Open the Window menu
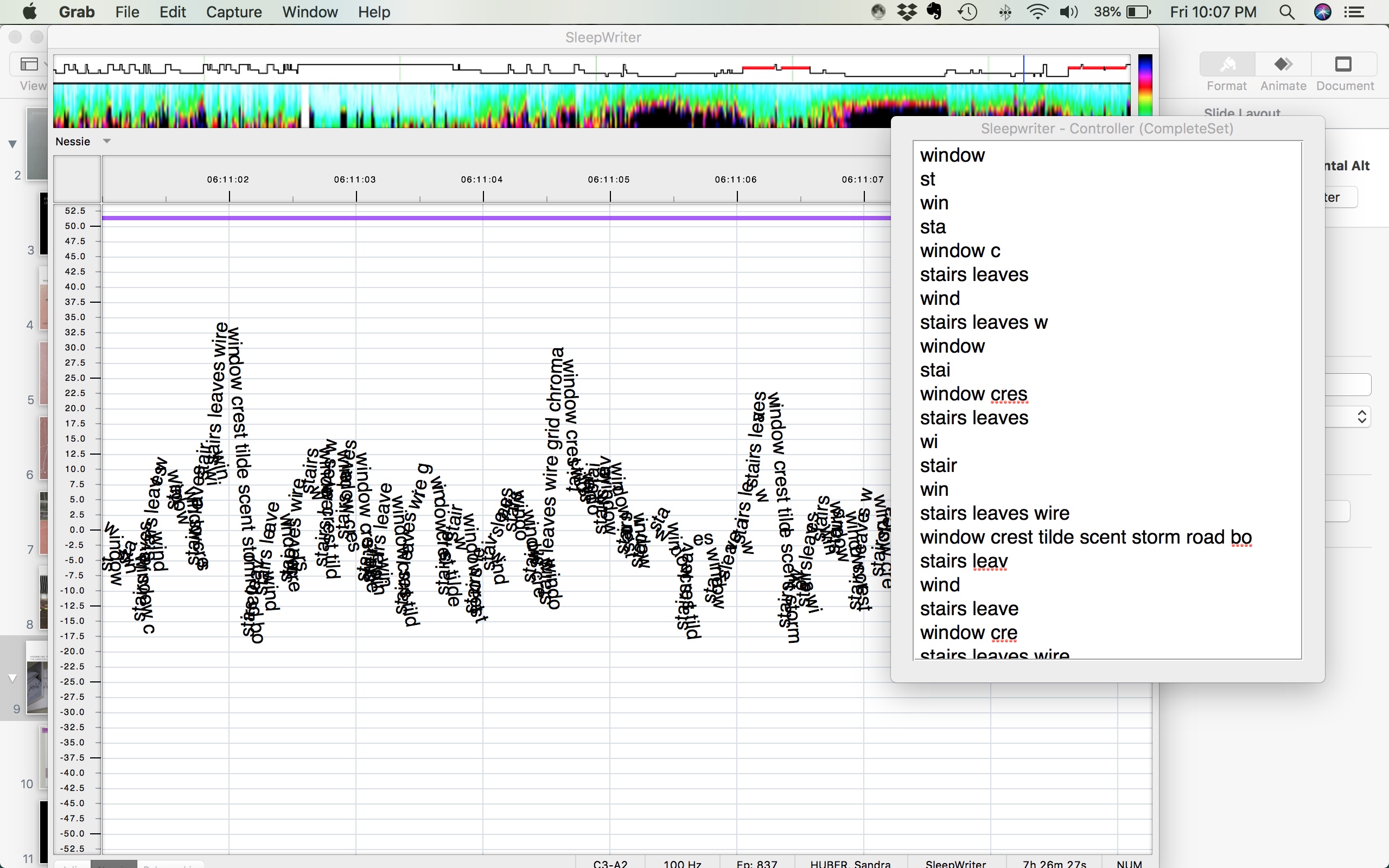This screenshot has width=1389, height=868. pyautogui.click(x=310, y=12)
